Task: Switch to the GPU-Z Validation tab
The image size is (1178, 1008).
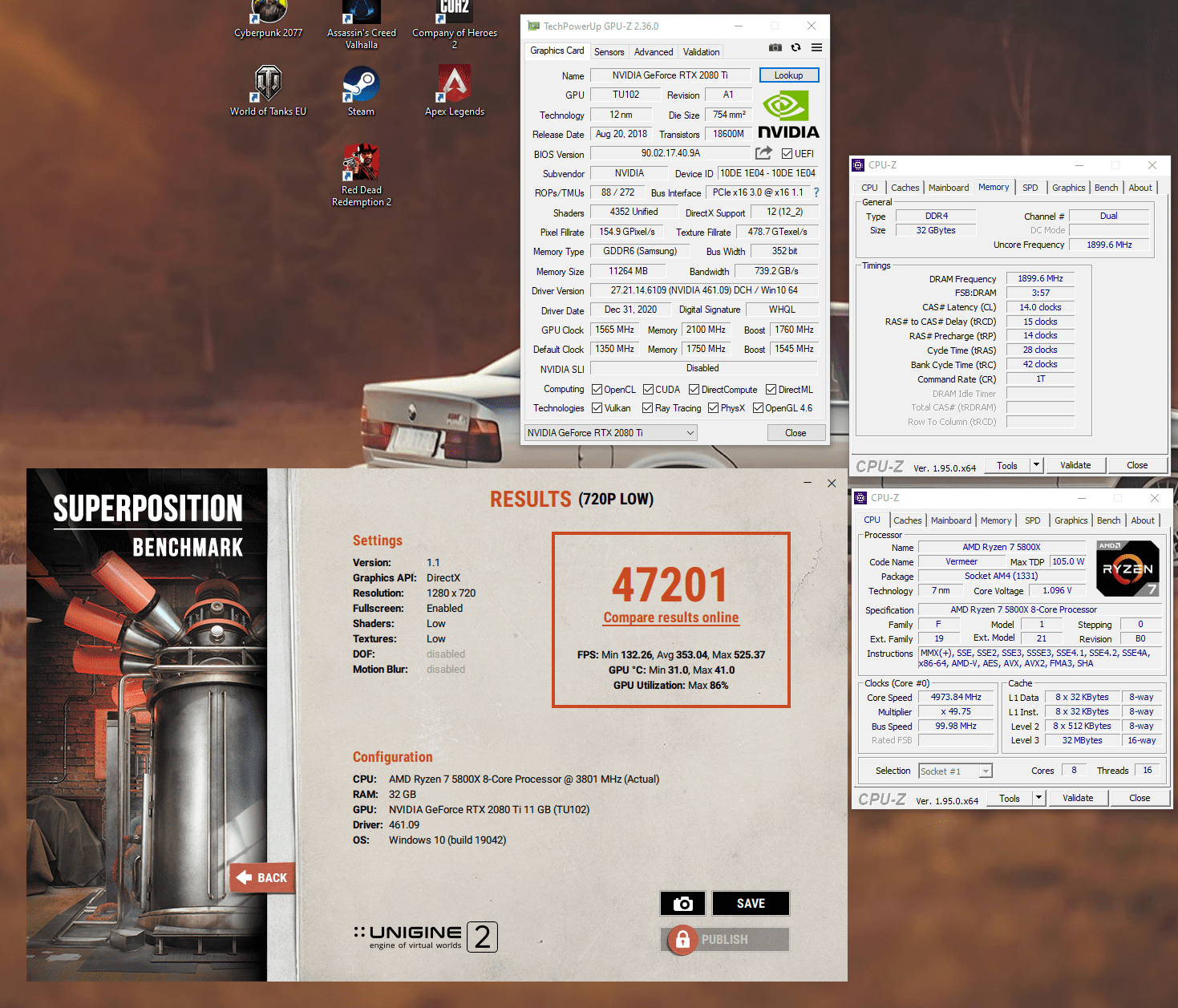Action: pyautogui.click(x=701, y=52)
